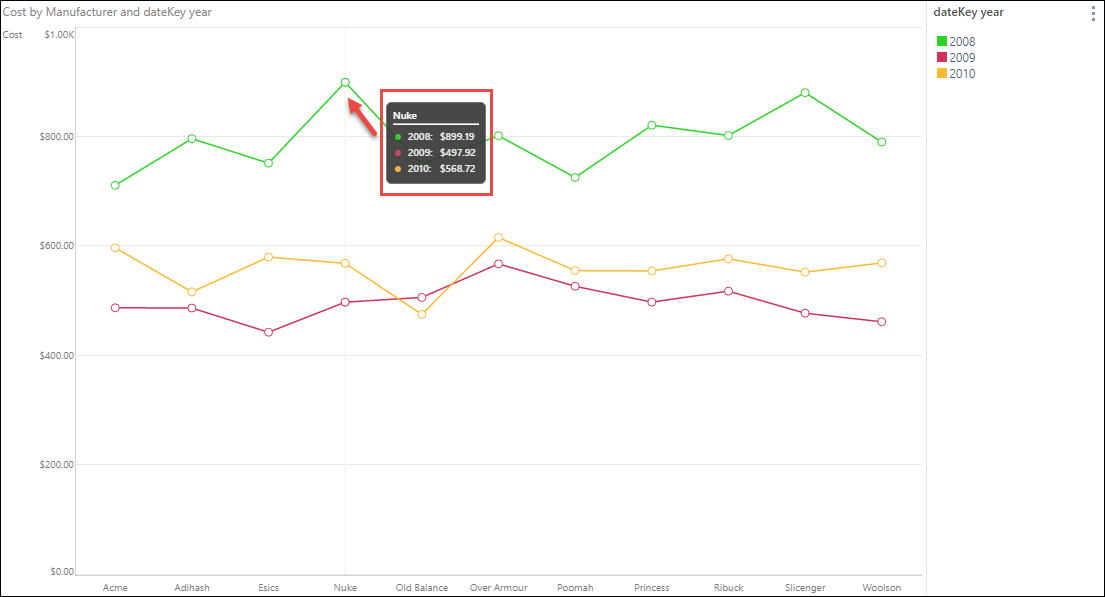Image resolution: width=1105 pixels, height=597 pixels.
Task: Click the green 2008 legend swatch
Action: click(942, 42)
